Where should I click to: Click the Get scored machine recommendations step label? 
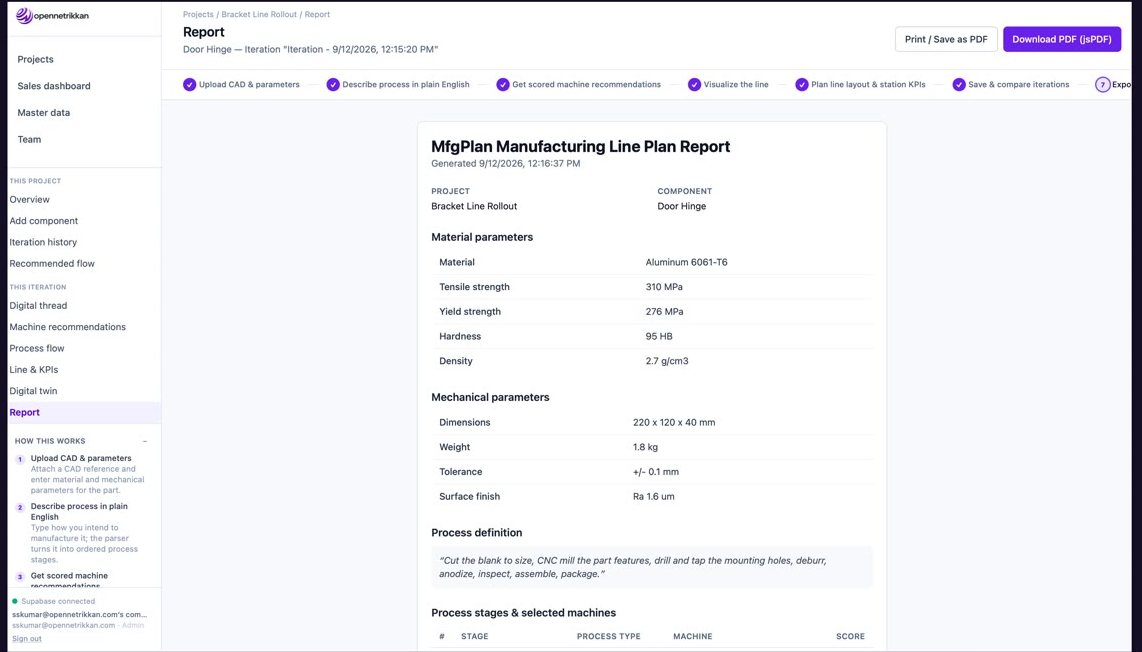tap(586, 85)
